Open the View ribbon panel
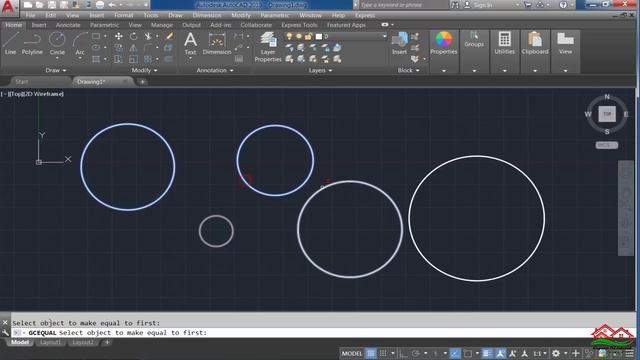 pos(565,43)
